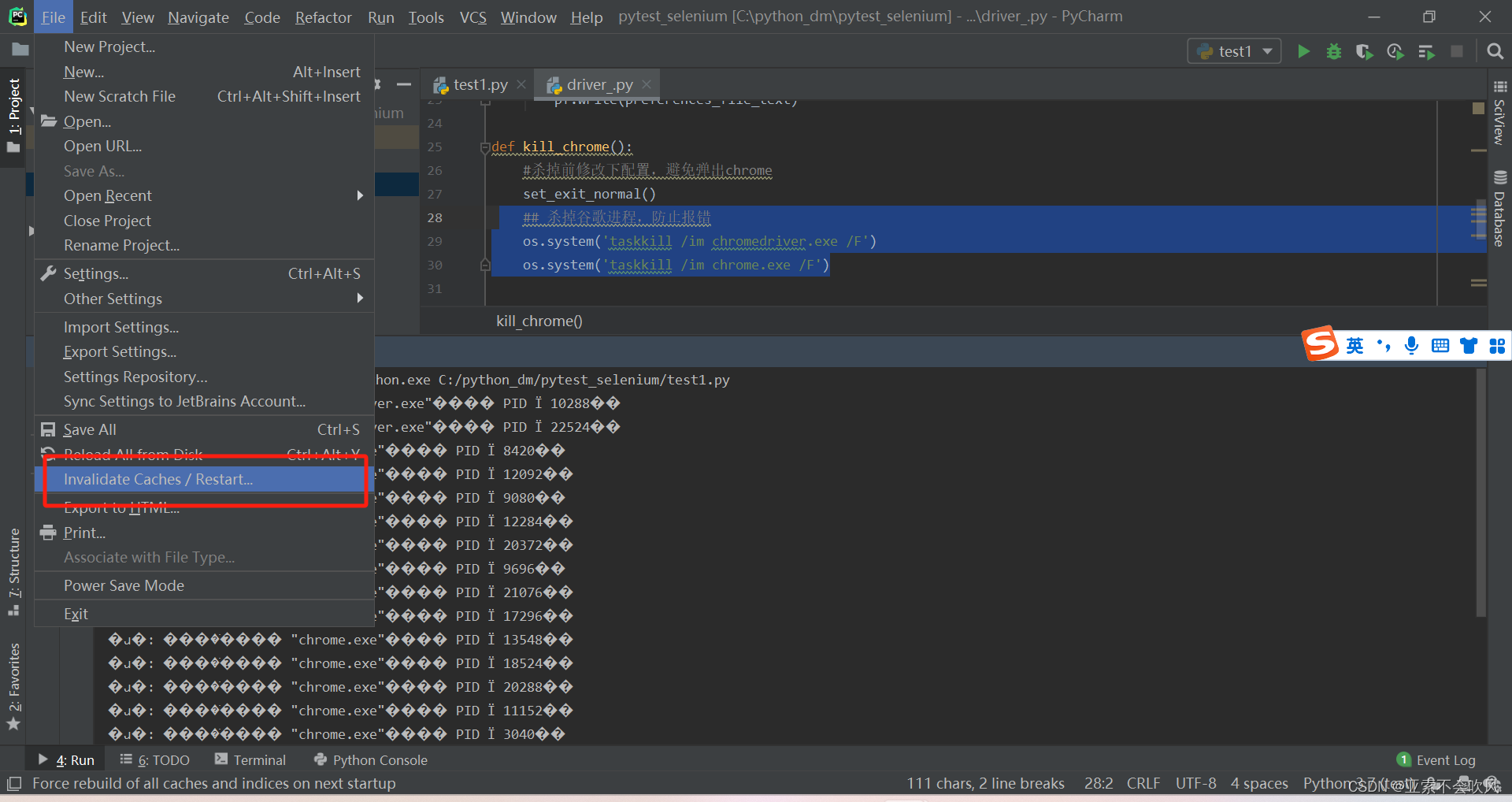The image size is (1512, 802).
Task: Change file encoding via UTF-8 indicator
Action: tap(1195, 783)
